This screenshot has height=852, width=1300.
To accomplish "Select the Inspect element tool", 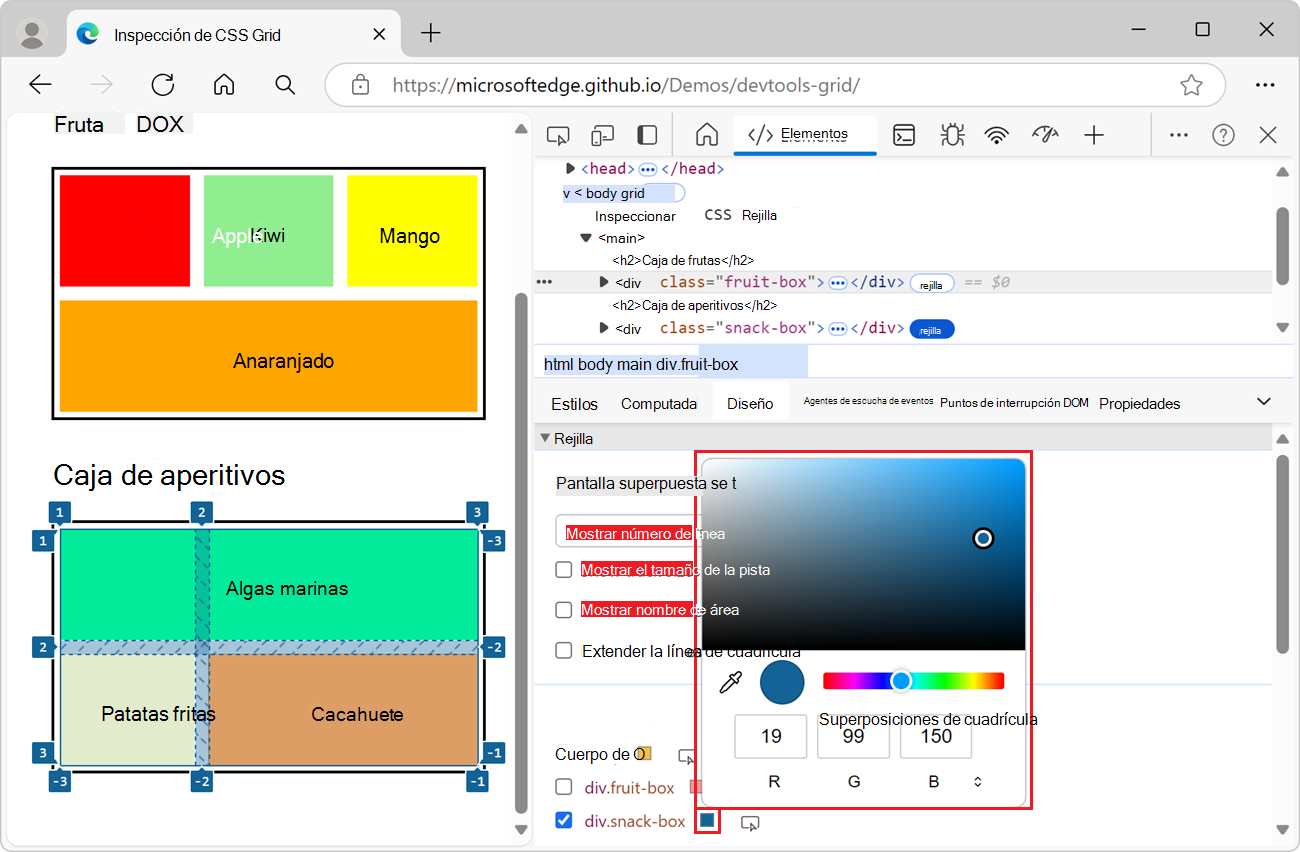I will tap(557, 134).
